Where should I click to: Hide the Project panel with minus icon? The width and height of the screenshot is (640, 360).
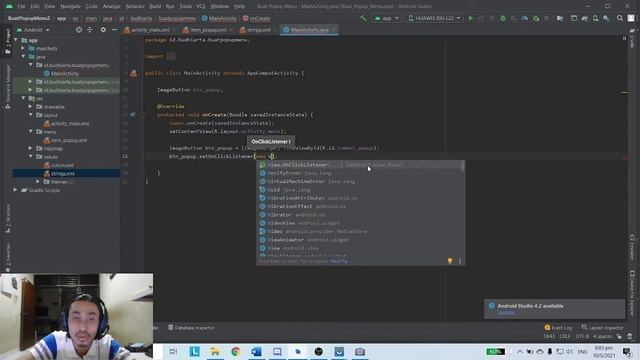tap(114, 30)
